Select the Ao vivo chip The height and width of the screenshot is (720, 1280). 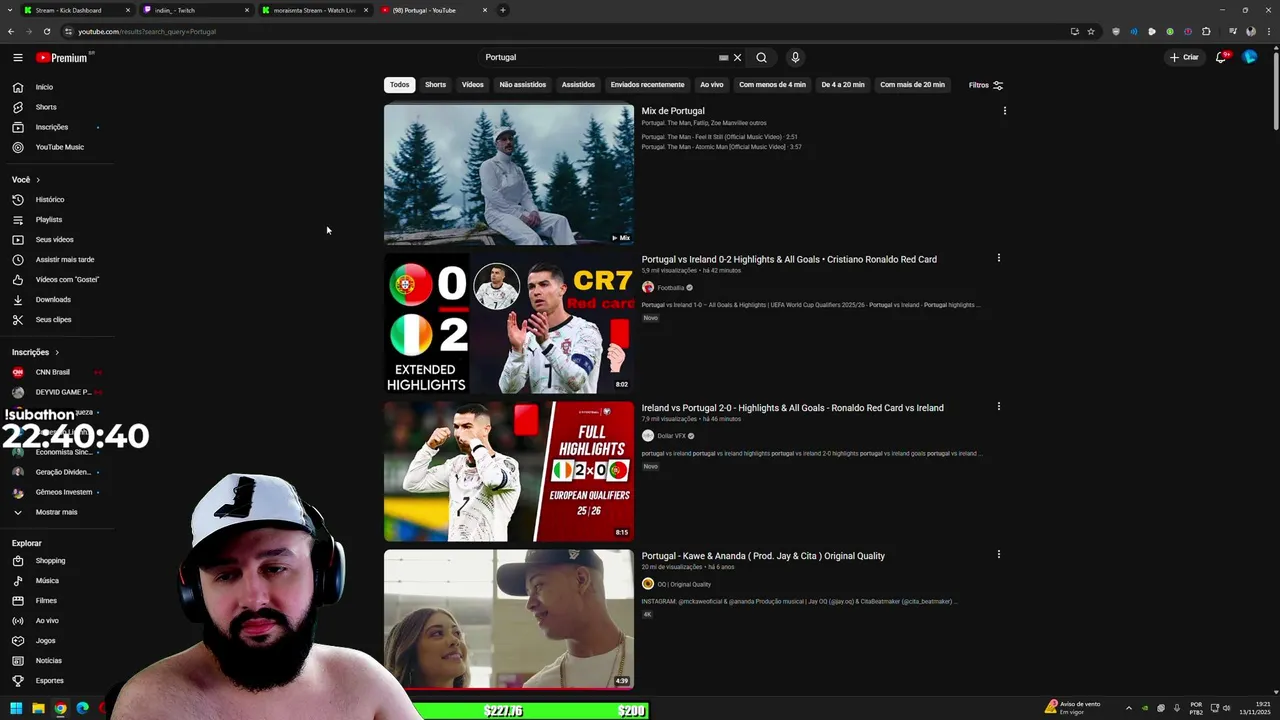pos(712,85)
